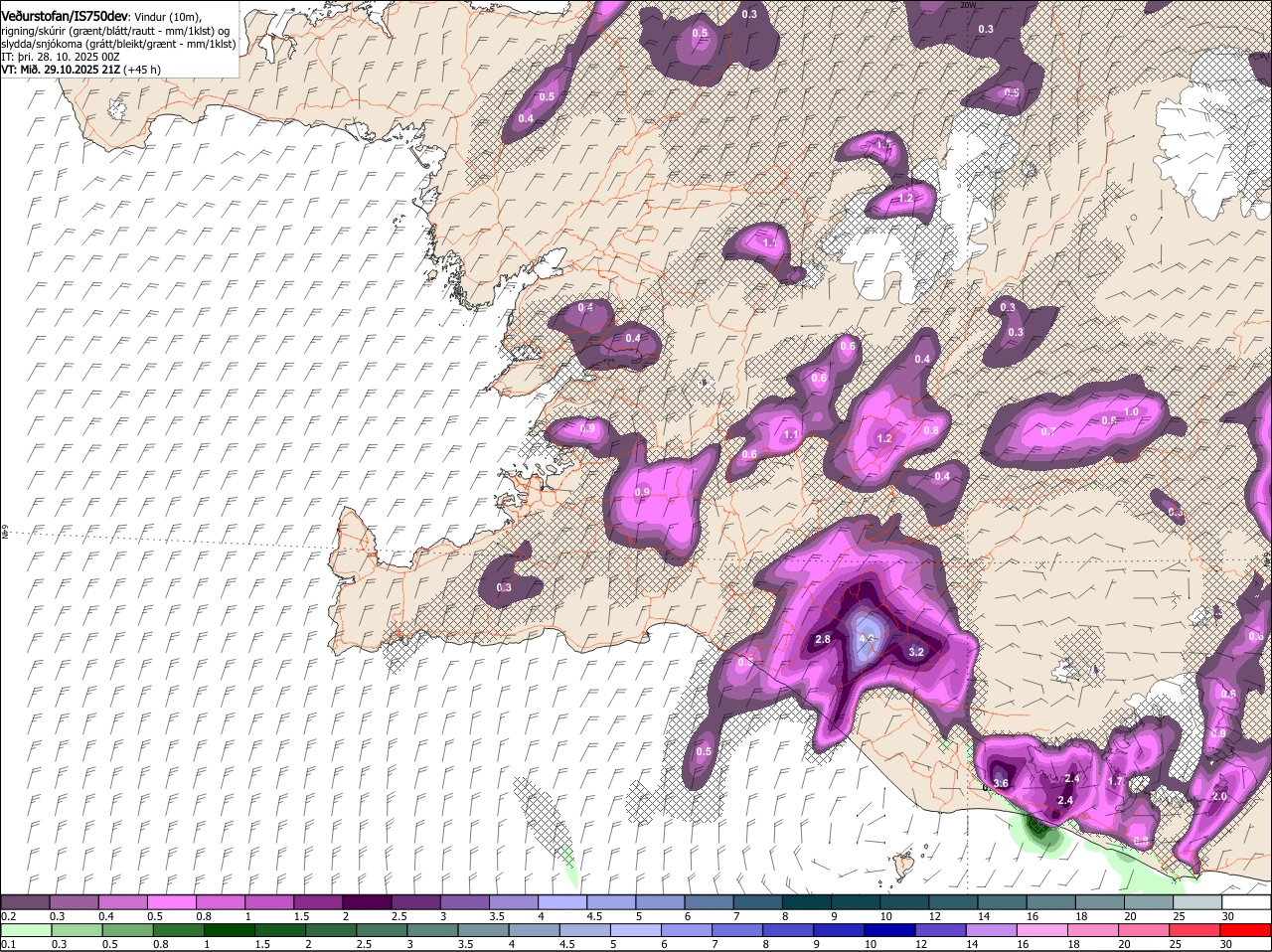Click the upper legend swatch between 0.2 and 0.3
1272x952 pixels.
(26, 901)
